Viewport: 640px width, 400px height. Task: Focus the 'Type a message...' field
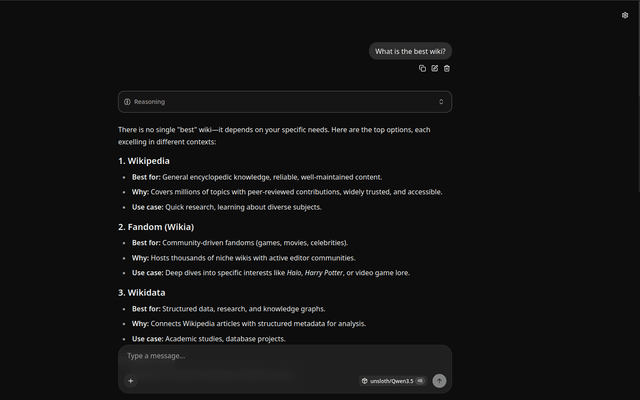[x=285, y=356]
